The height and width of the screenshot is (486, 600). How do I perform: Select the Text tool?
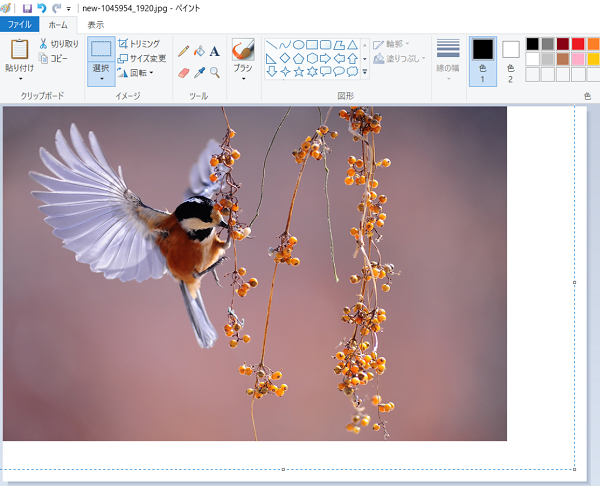pos(215,51)
